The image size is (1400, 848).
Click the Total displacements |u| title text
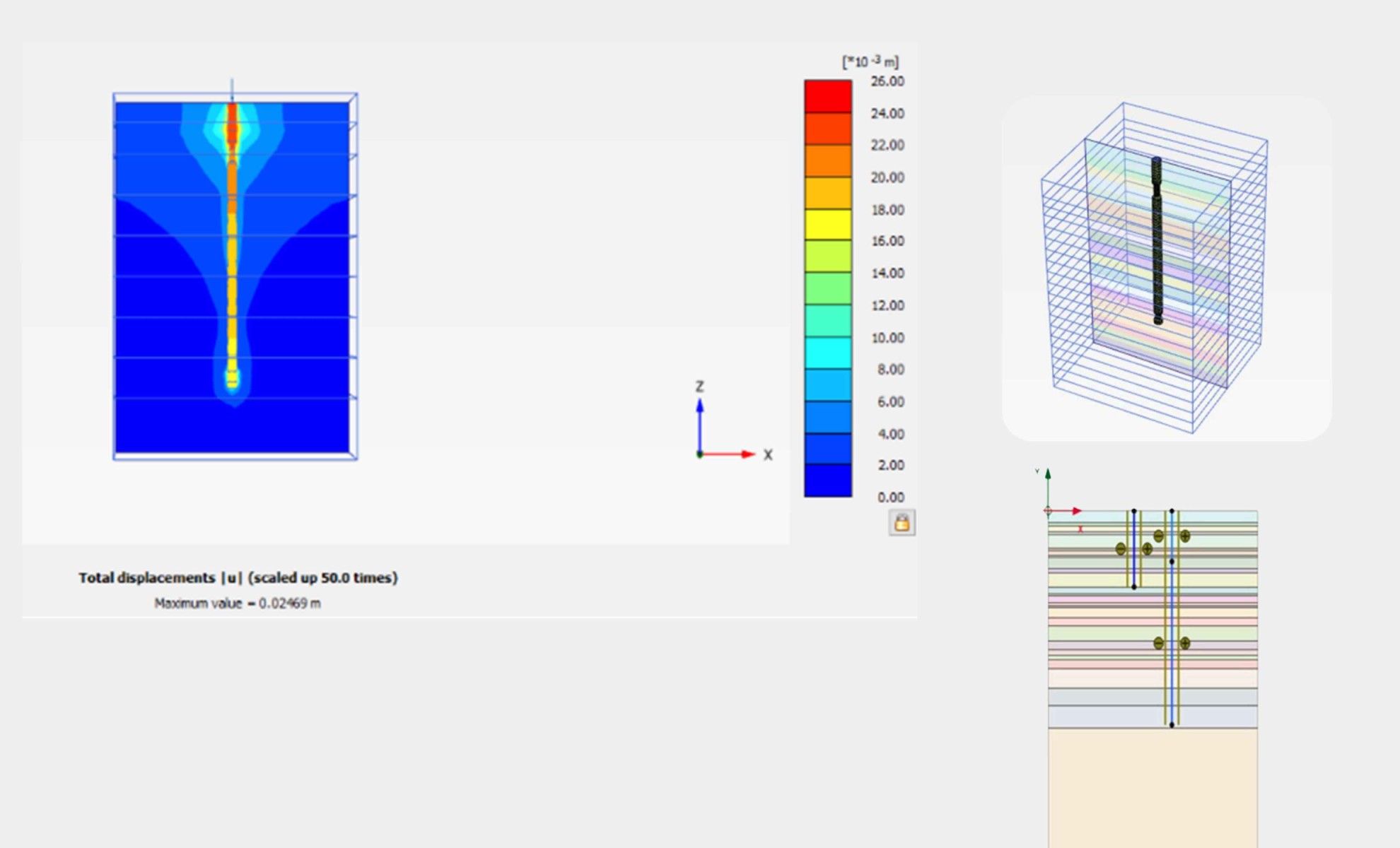pyautogui.click(x=238, y=578)
